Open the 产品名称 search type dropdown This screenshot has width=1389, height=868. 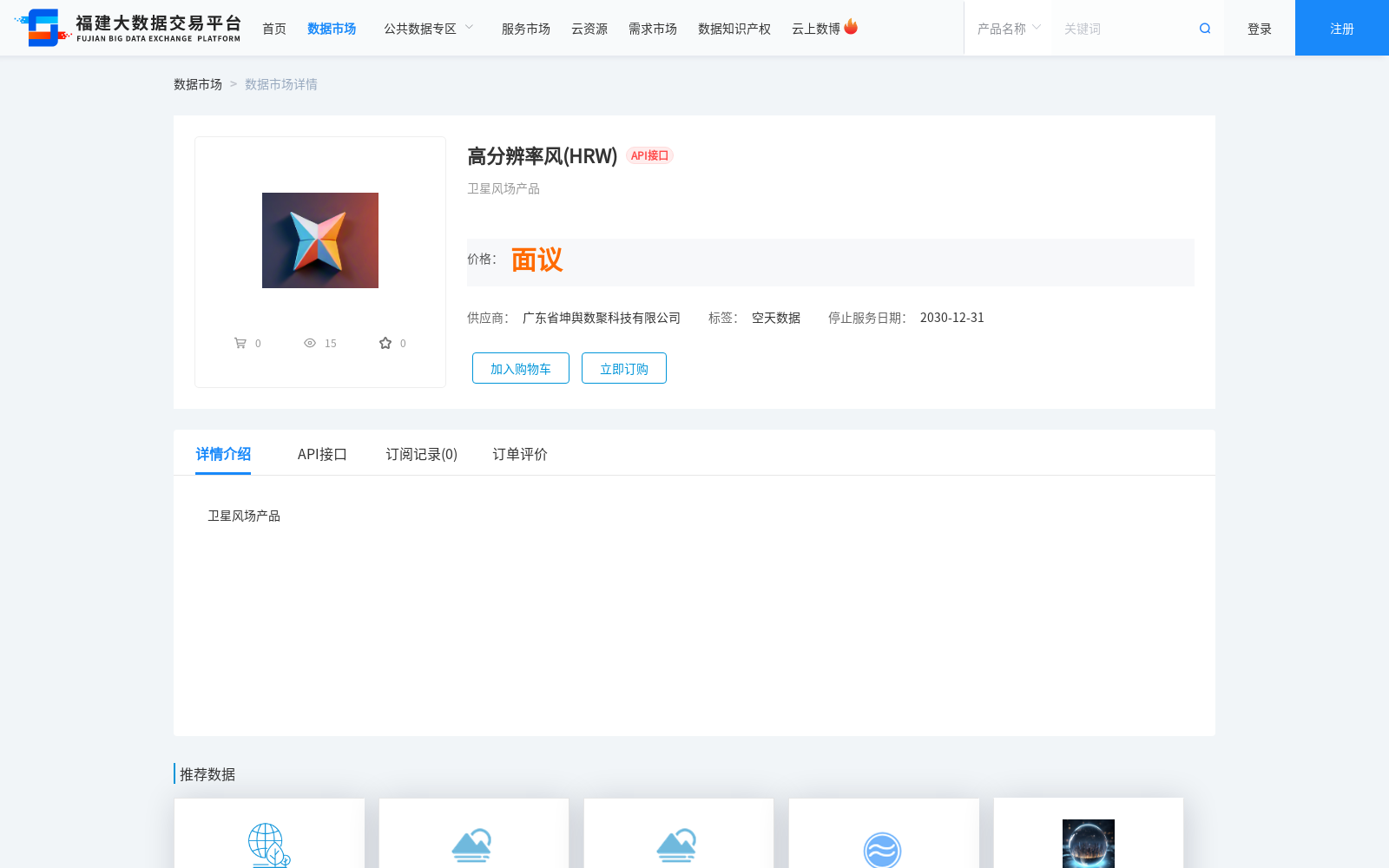pyautogui.click(x=1009, y=29)
